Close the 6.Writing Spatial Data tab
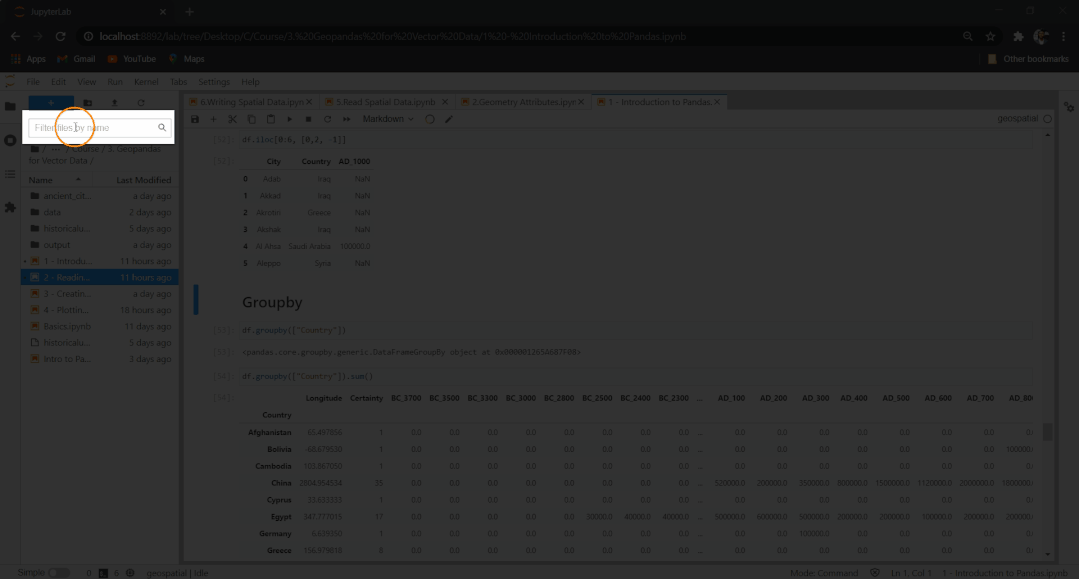The image size is (1079, 579). [309, 102]
